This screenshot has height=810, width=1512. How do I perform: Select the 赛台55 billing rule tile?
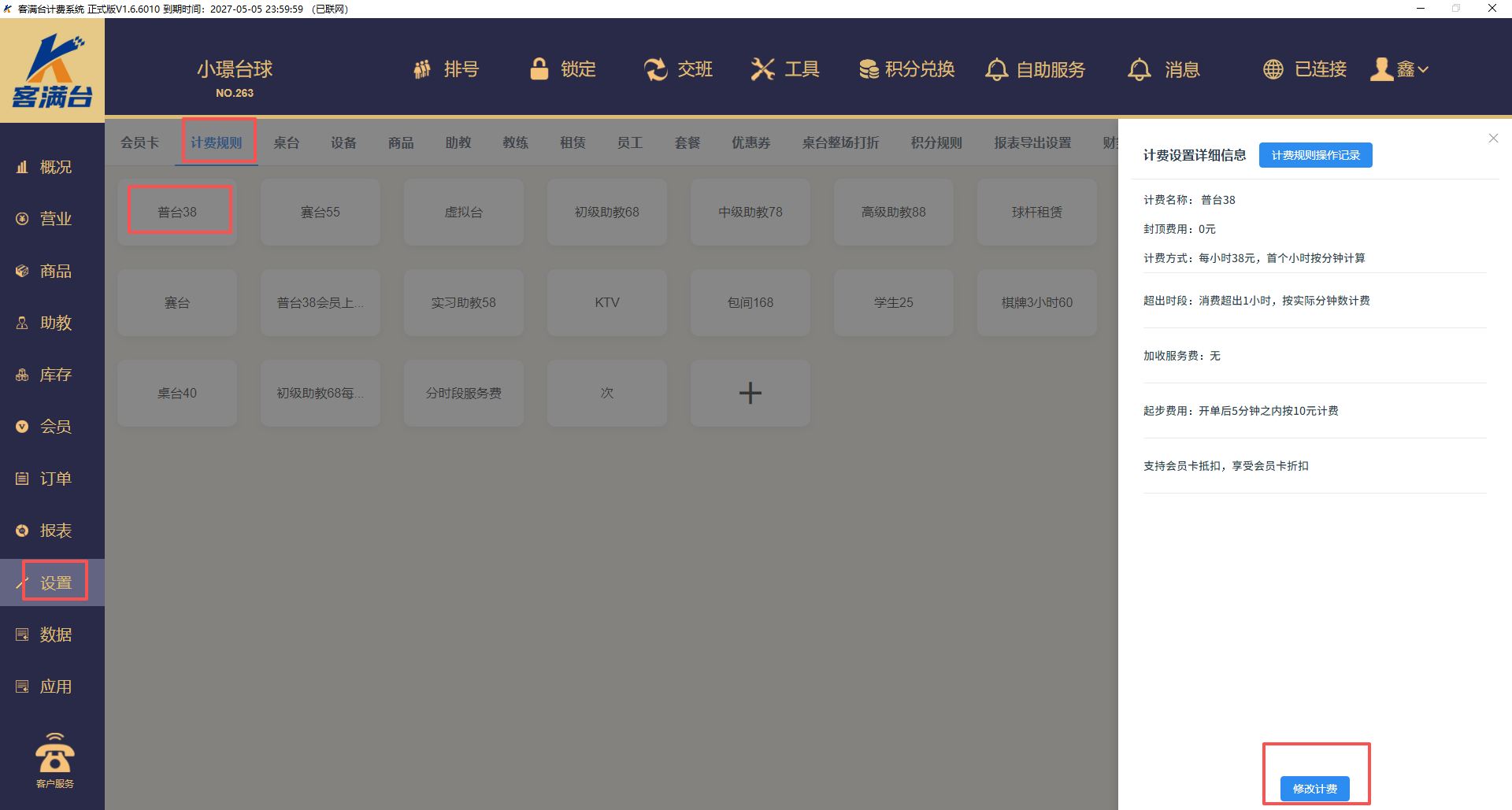(x=321, y=212)
